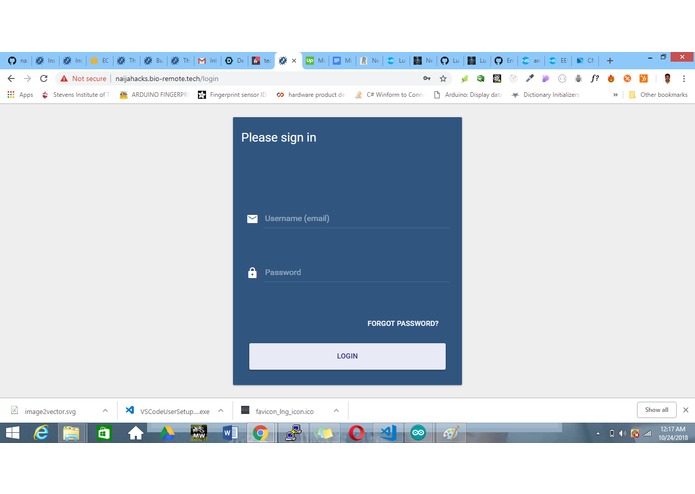Image resolution: width=695 pixels, height=494 pixels.
Task: Show hidden system tray icons
Action: 598,433
